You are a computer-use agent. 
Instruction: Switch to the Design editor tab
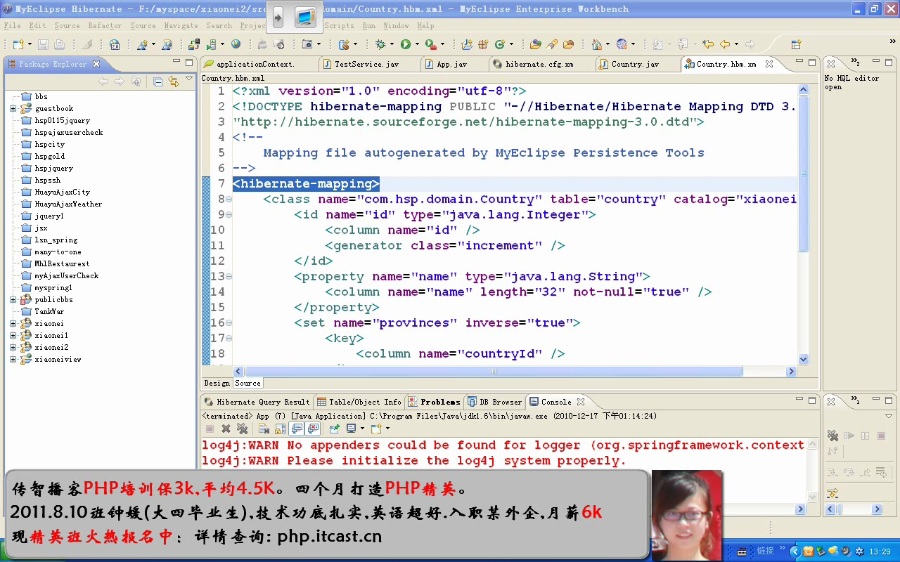coord(216,383)
